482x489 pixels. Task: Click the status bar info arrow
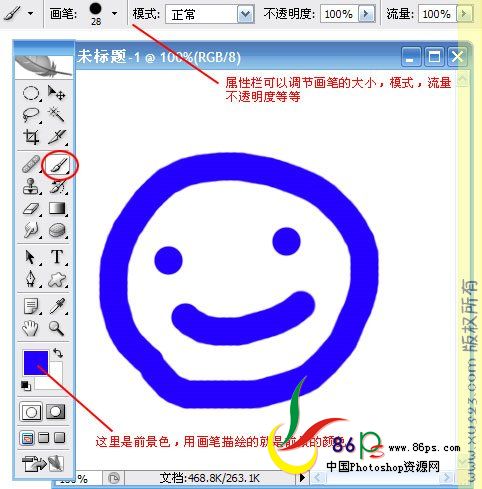point(302,477)
